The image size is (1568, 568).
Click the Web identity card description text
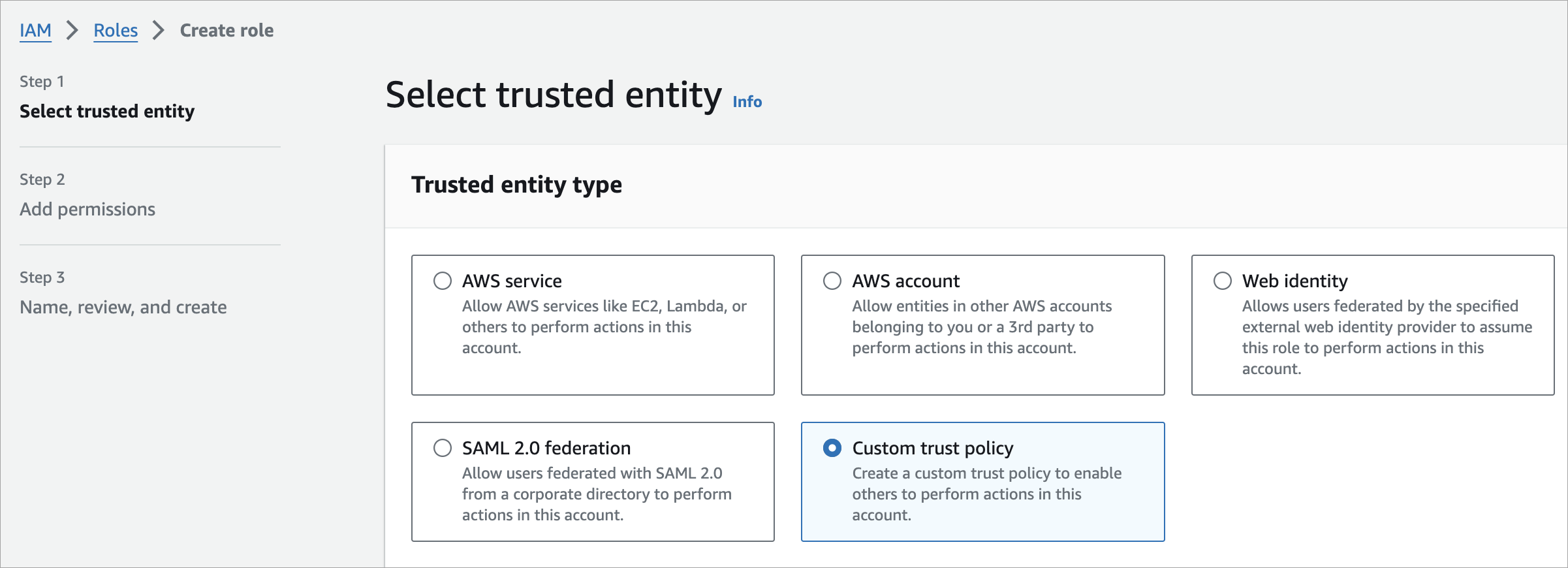click(1387, 338)
